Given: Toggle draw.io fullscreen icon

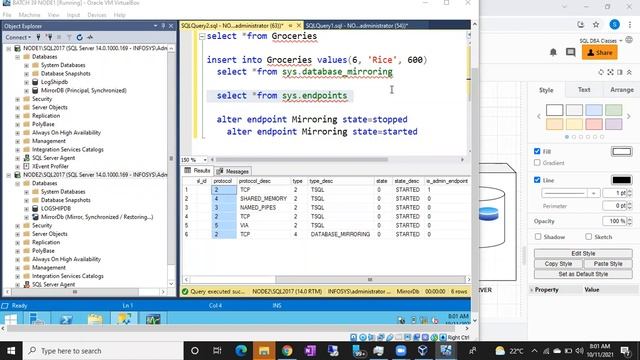Looking at the screenshot, I should 610,72.
